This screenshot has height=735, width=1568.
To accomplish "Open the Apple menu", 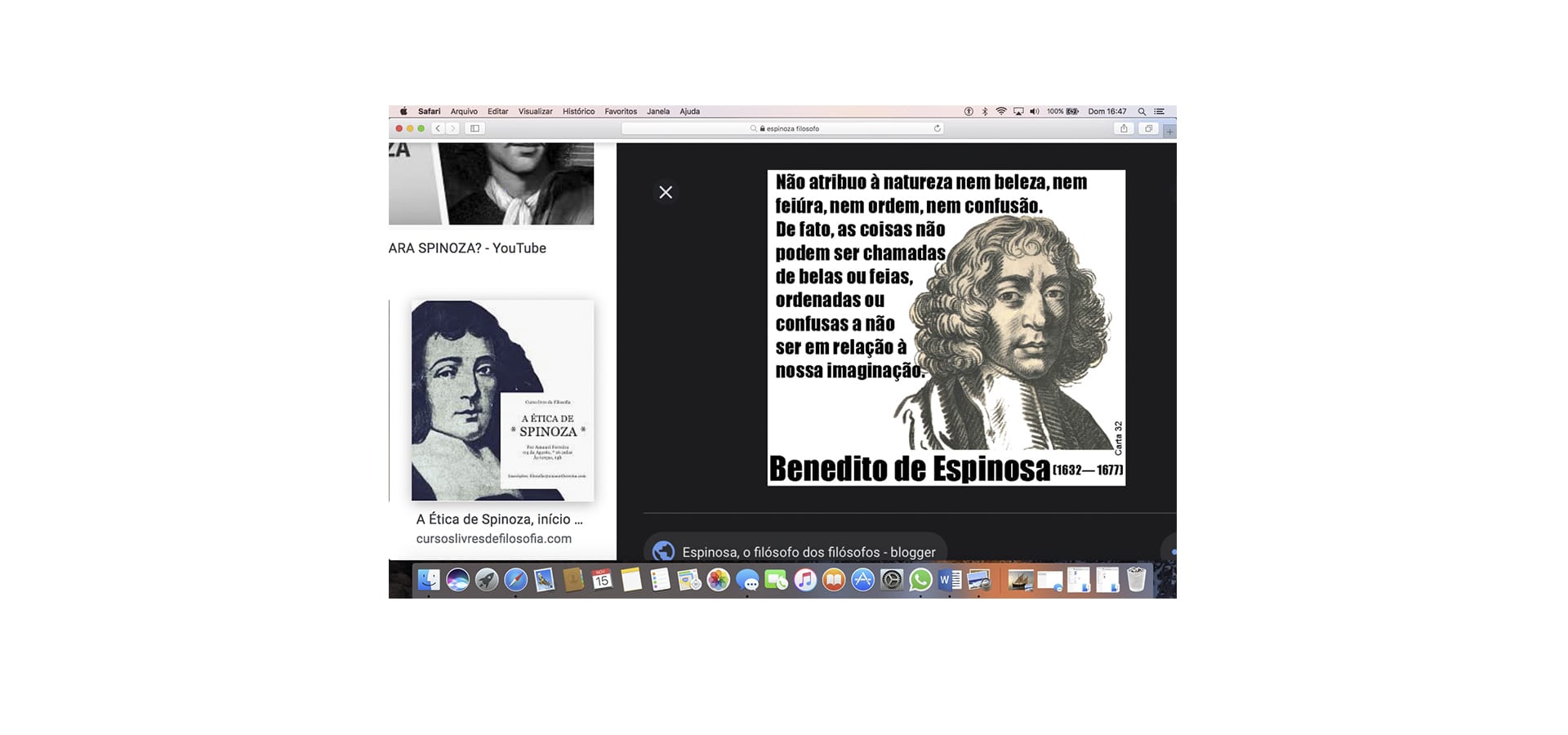I will (403, 111).
